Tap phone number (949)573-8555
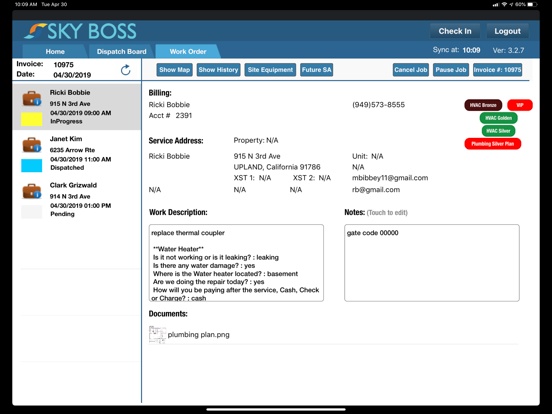This screenshot has width=552, height=414. (378, 105)
